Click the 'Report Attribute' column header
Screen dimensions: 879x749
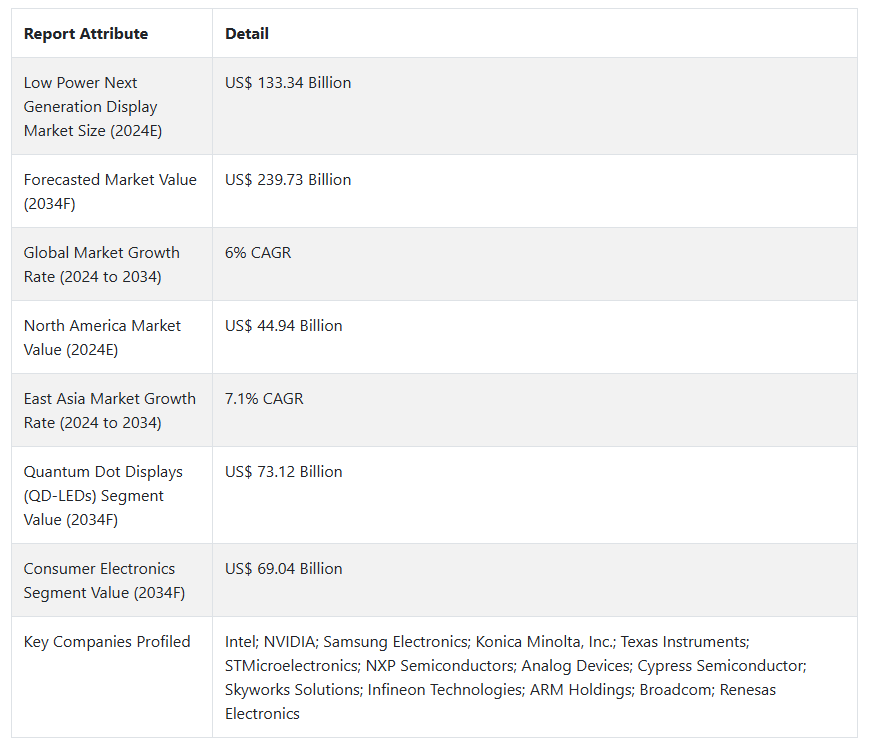86,34
